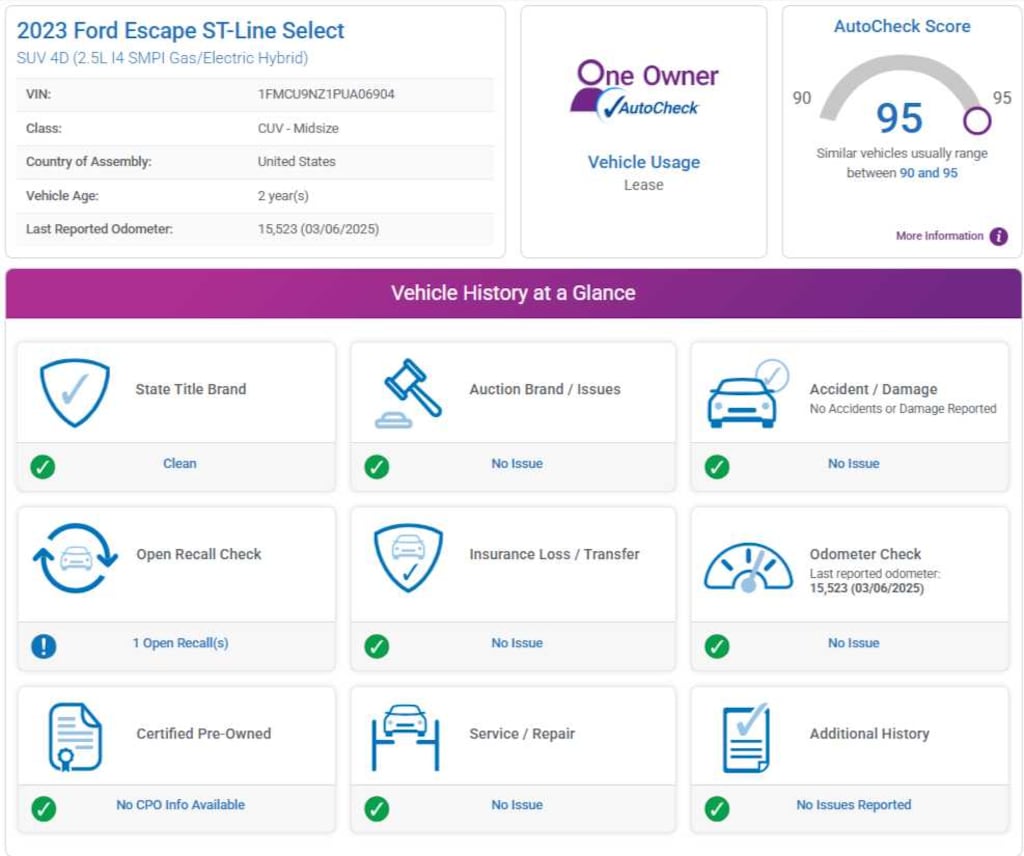Screen dimensions: 1024x856
Task: Click the State Title Brand shield icon
Action: [x=74, y=393]
